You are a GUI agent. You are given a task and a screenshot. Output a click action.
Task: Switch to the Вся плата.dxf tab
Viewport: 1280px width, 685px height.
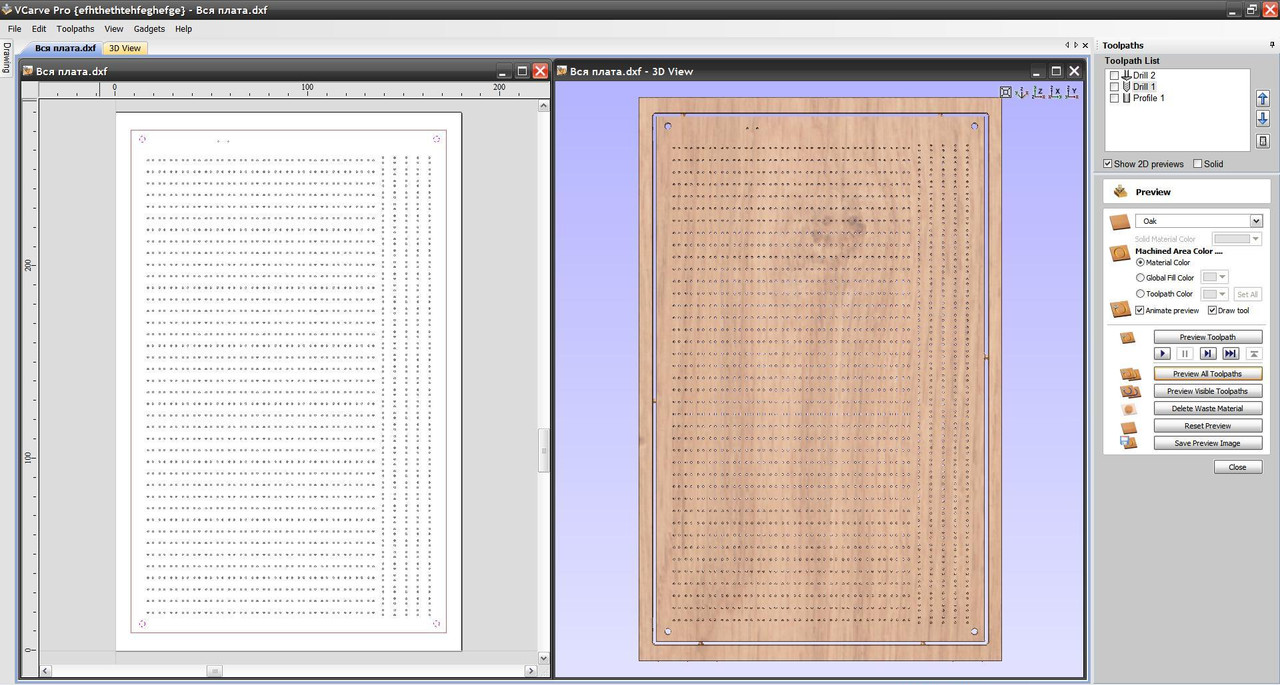[x=65, y=48]
